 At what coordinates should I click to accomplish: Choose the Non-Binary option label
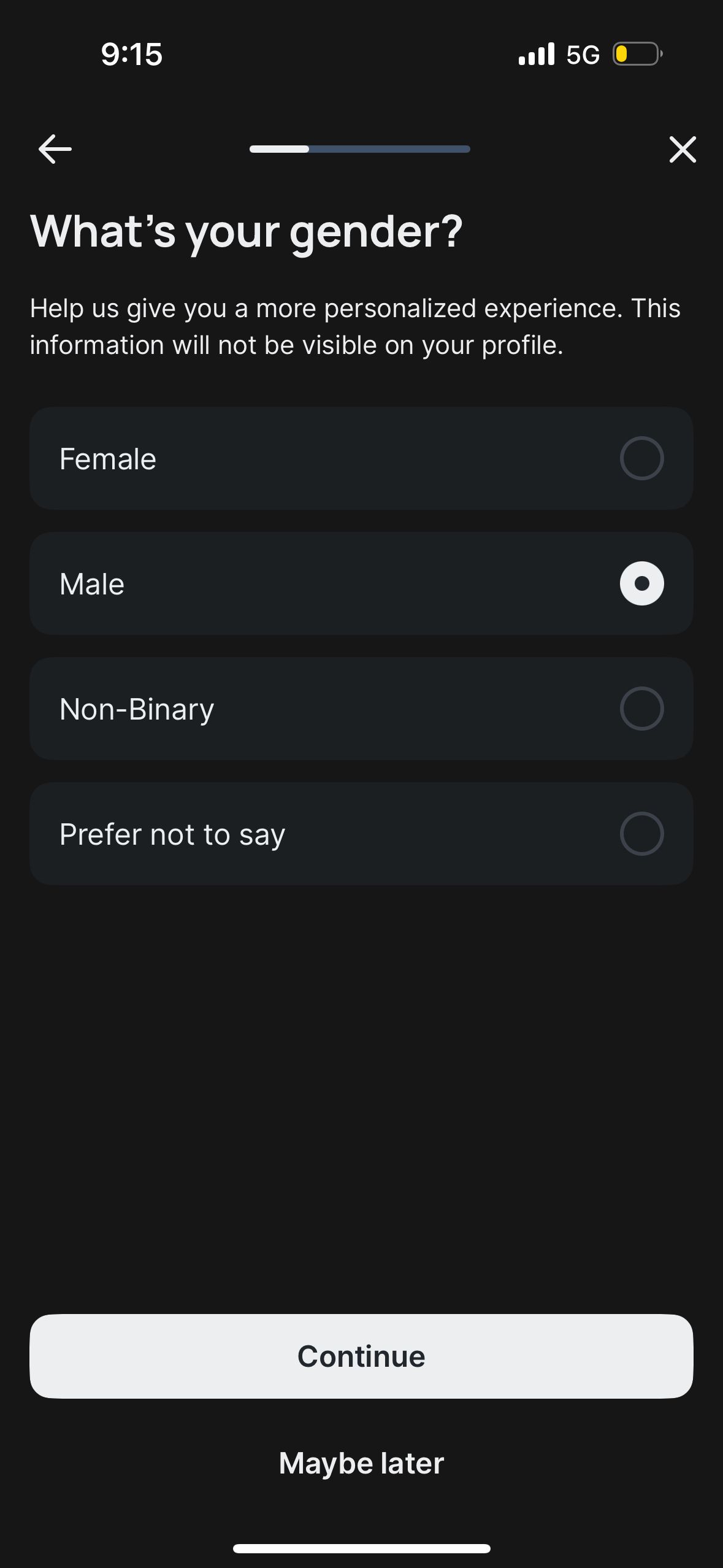137,709
